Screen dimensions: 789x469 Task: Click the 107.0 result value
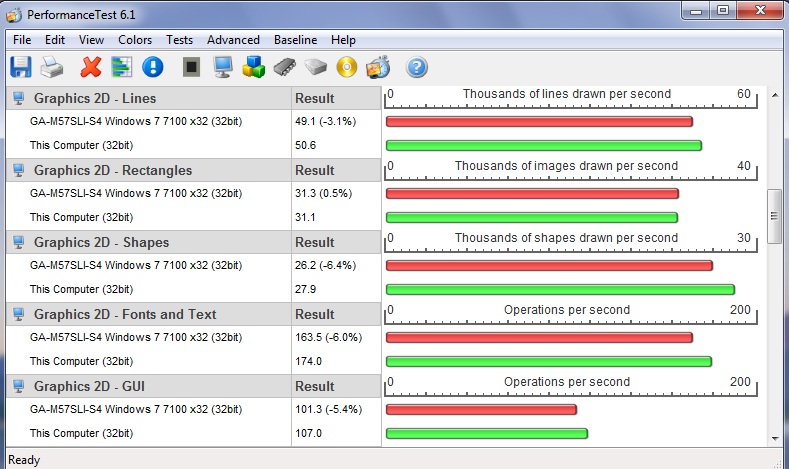[308, 433]
